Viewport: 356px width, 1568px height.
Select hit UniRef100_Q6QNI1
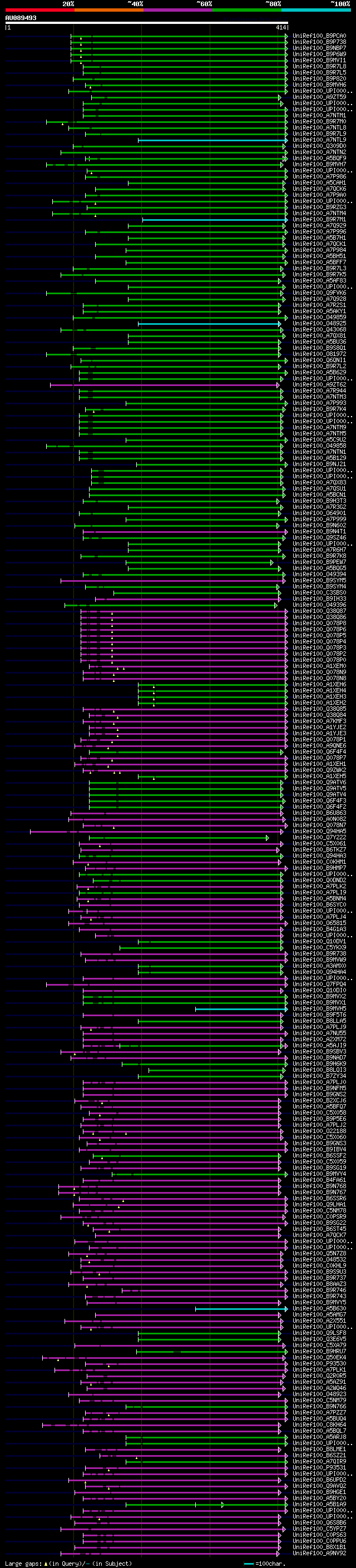point(319,360)
